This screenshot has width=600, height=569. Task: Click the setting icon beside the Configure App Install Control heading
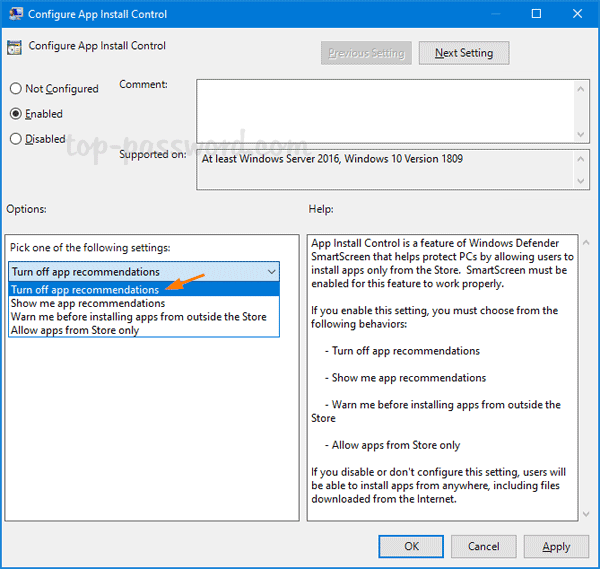[x=15, y=47]
